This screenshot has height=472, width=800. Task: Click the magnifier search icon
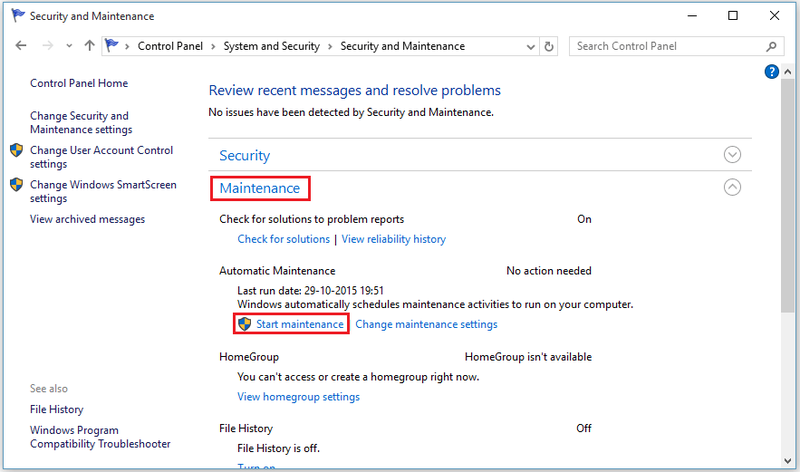pos(771,46)
